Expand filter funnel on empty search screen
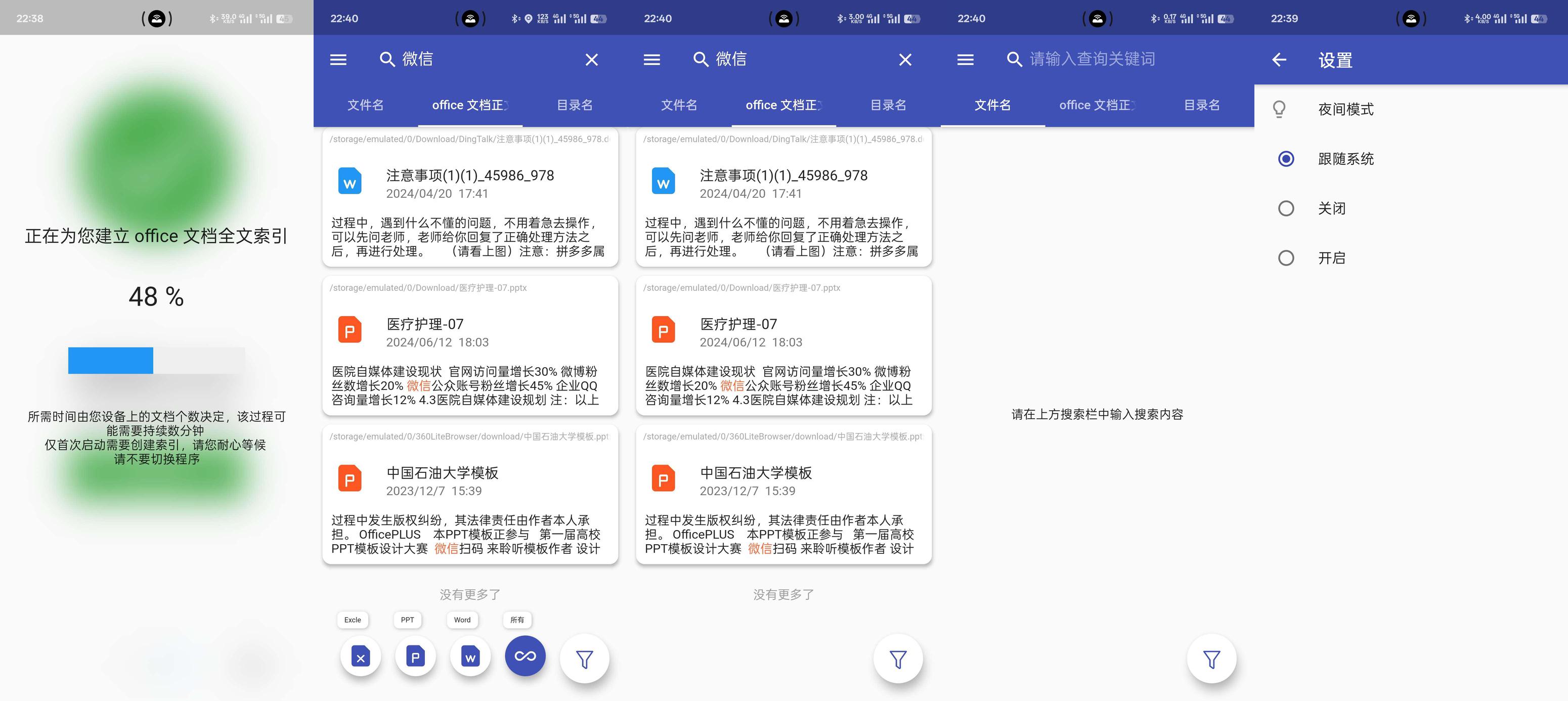Screen dimensions: 1568x701 tap(1211, 660)
